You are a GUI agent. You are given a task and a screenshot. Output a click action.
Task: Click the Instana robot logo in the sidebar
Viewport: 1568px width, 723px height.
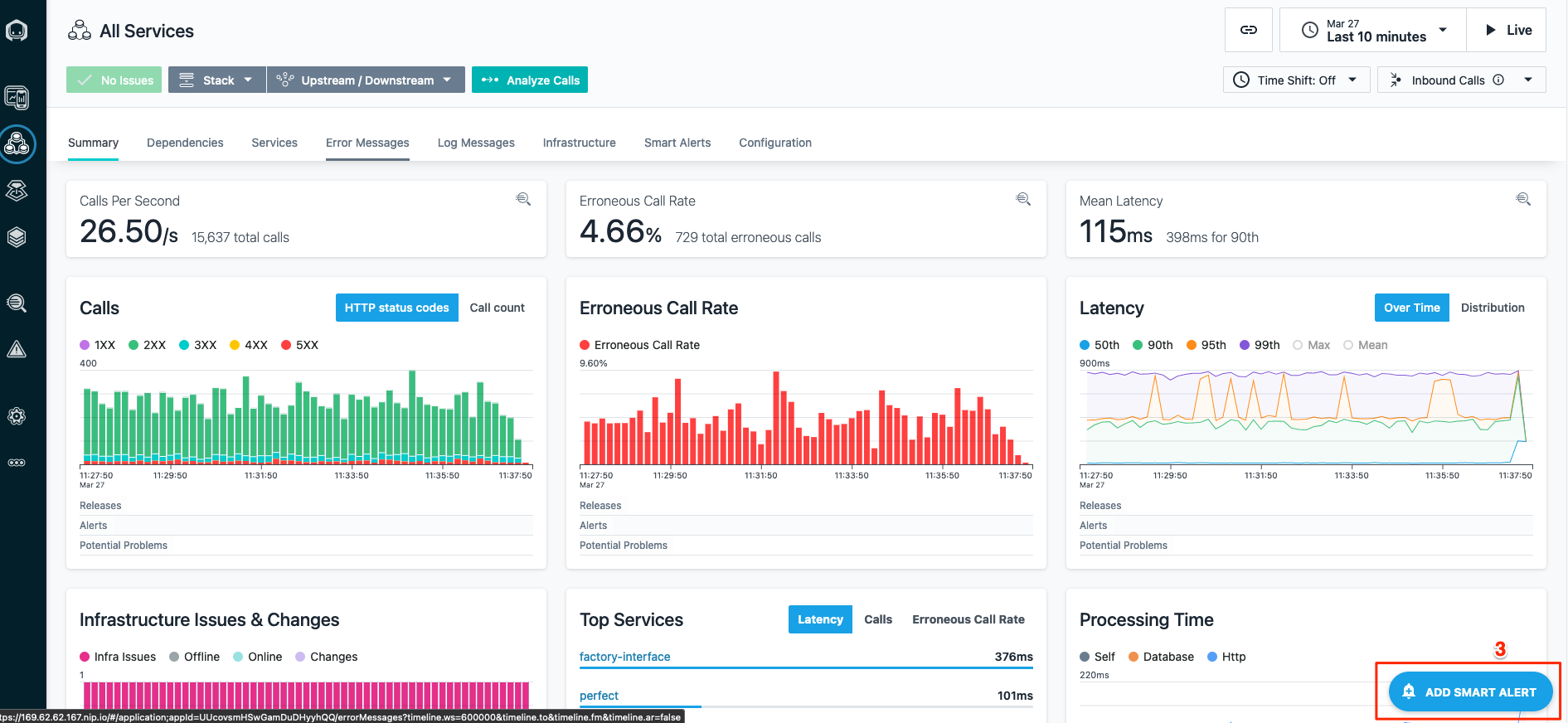tap(17, 31)
